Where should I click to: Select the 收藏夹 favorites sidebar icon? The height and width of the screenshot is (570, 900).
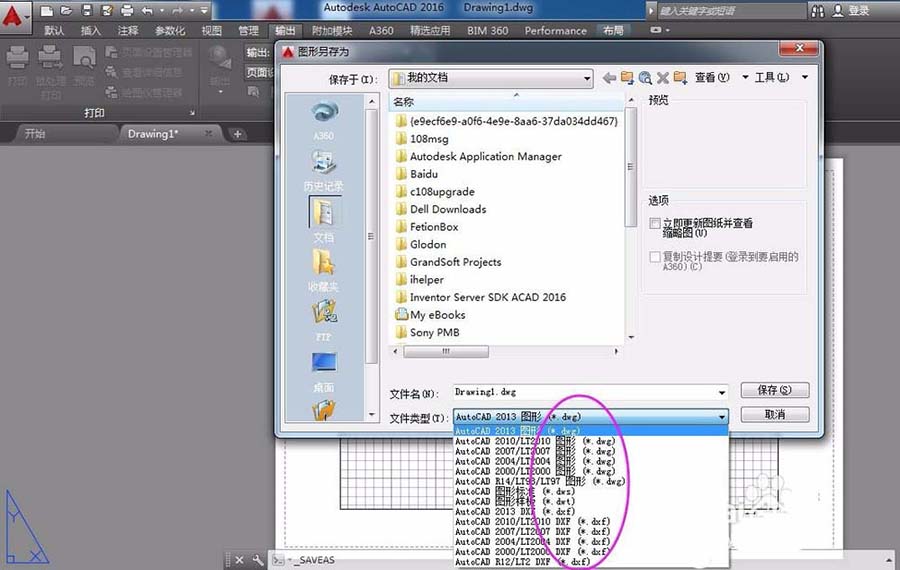[324, 270]
